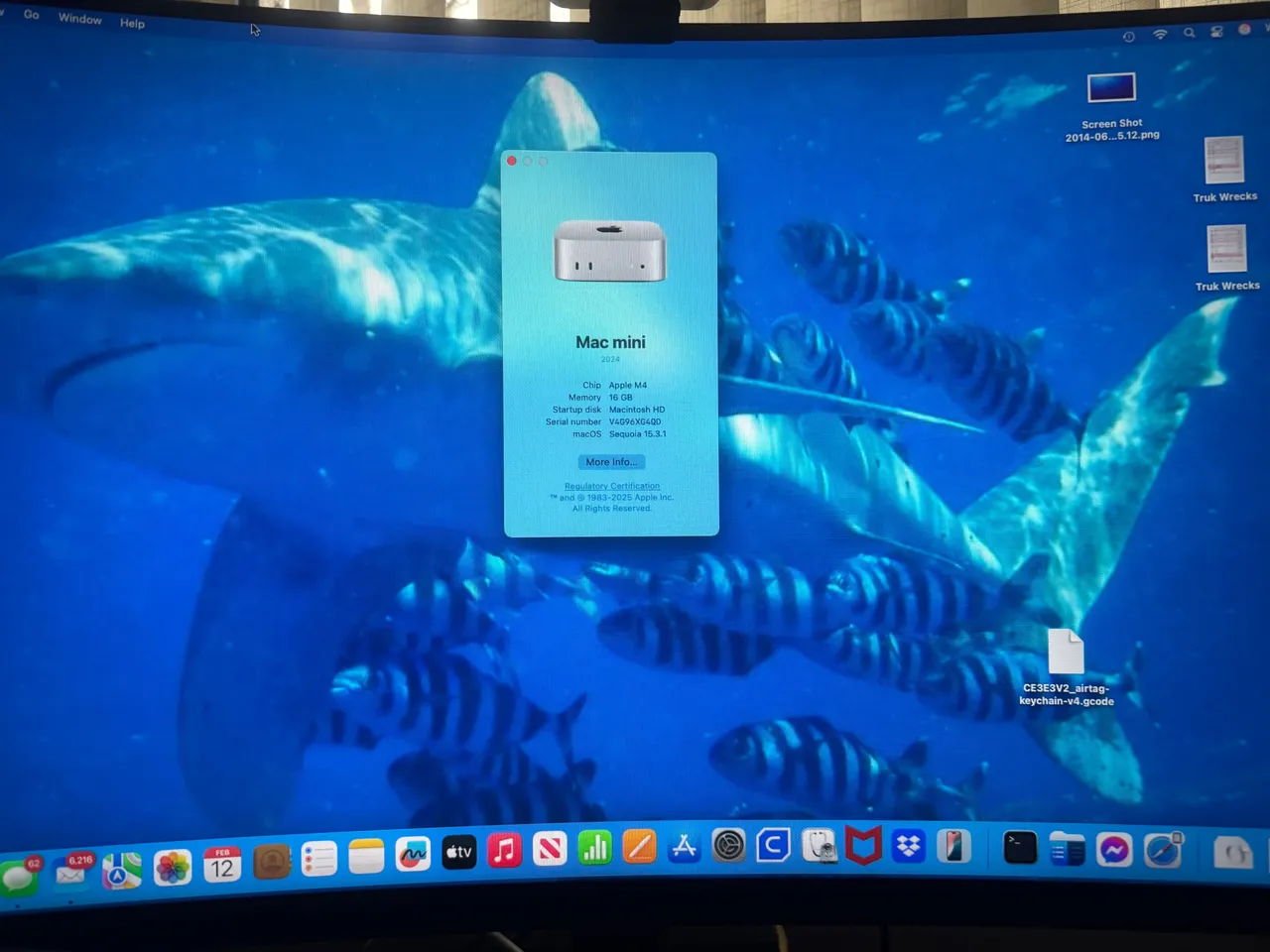Open the Pages app in dock
The height and width of the screenshot is (952, 1270).
[x=639, y=847]
